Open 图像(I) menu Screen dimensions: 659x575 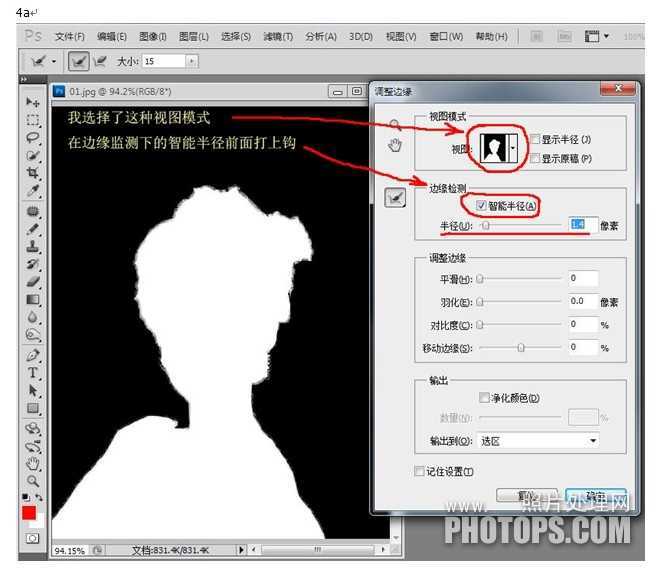pos(153,37)
